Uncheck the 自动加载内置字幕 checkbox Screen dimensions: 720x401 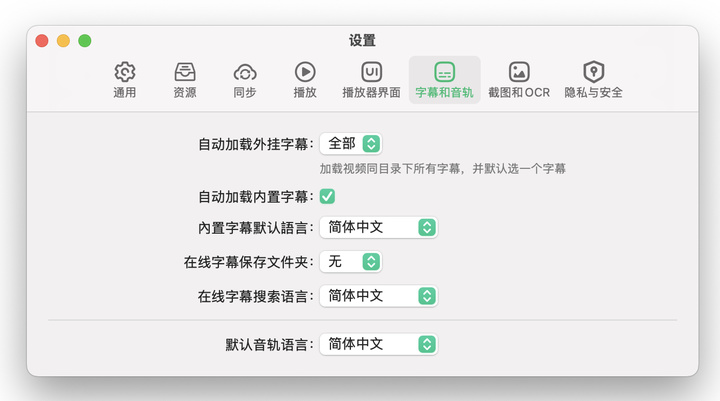327,197
